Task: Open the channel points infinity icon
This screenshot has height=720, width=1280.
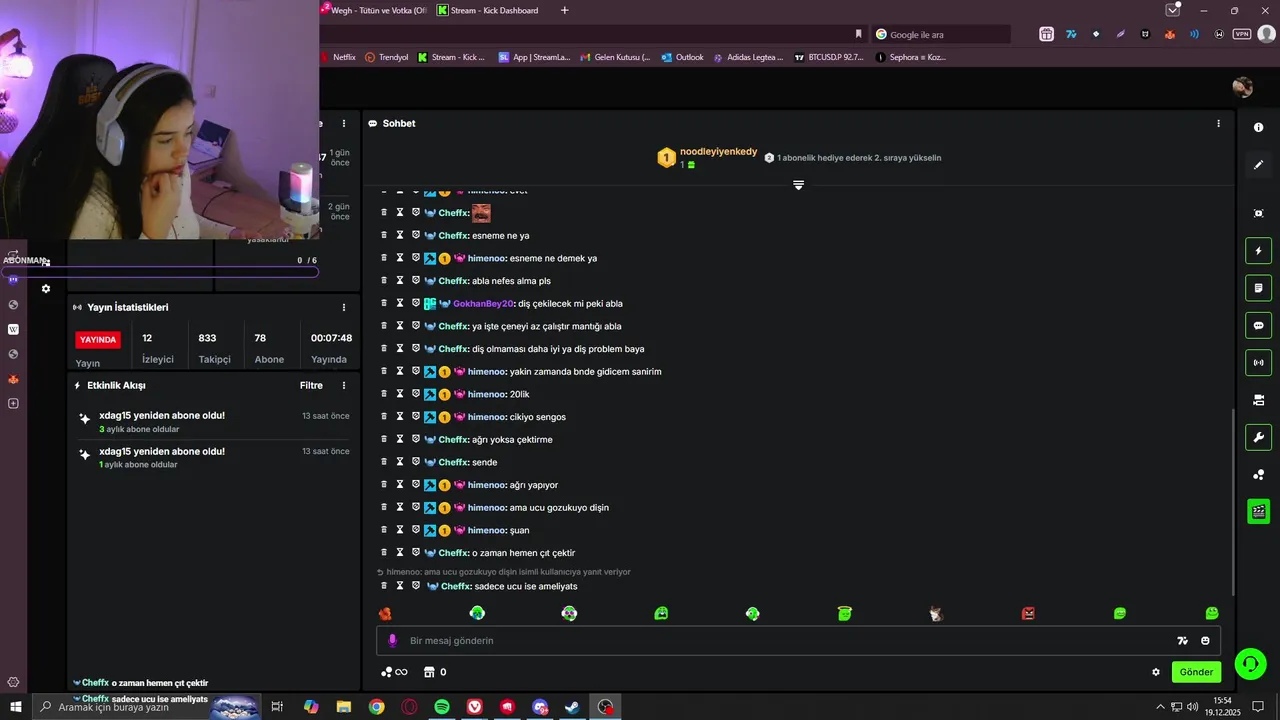Action: (x=394, y=672)
